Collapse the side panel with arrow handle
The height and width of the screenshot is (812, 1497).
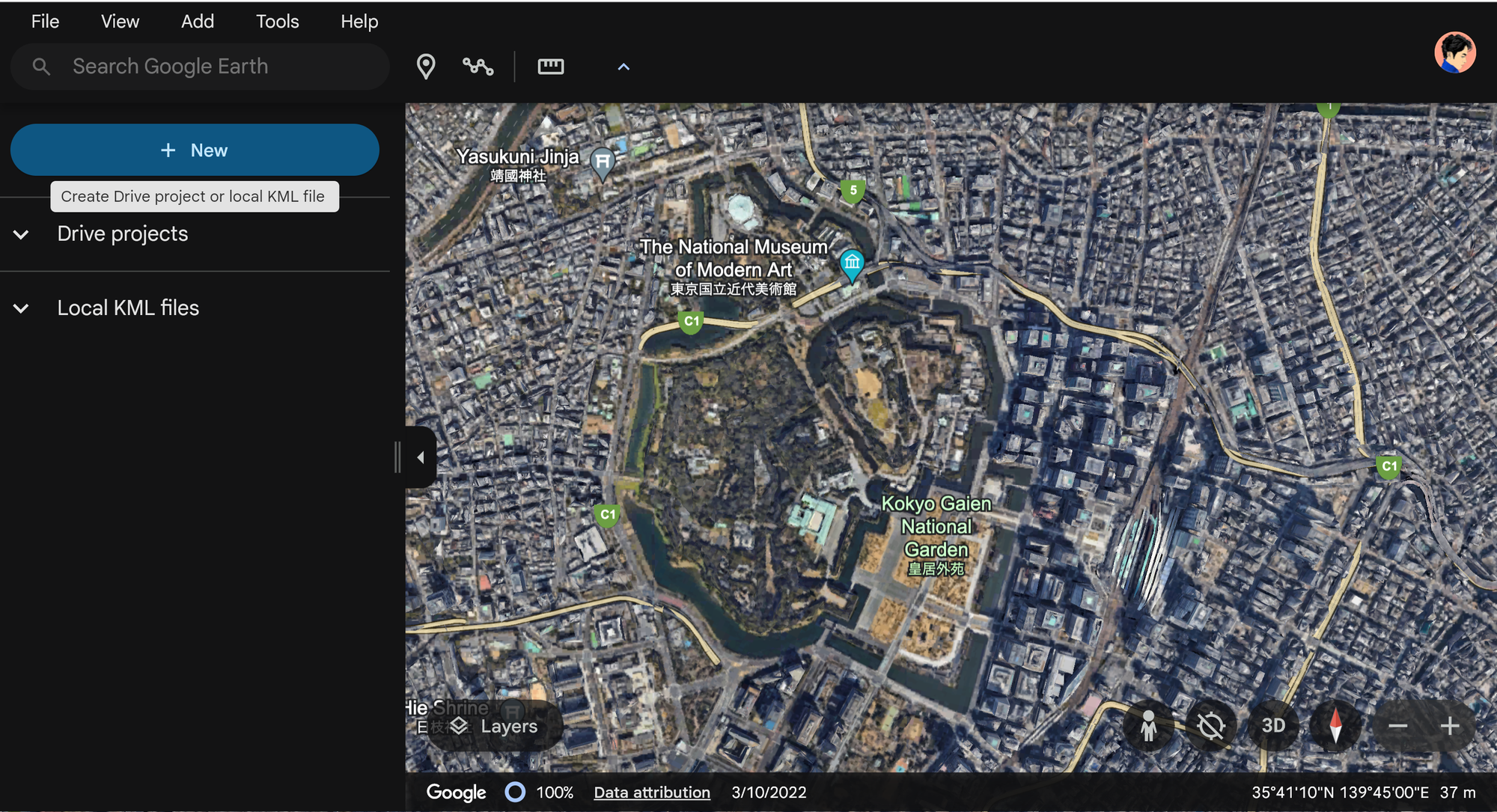[421, 457]
